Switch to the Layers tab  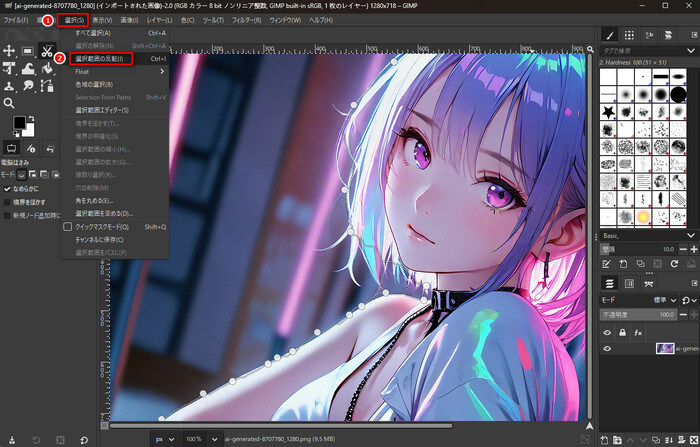pos(609,284)
